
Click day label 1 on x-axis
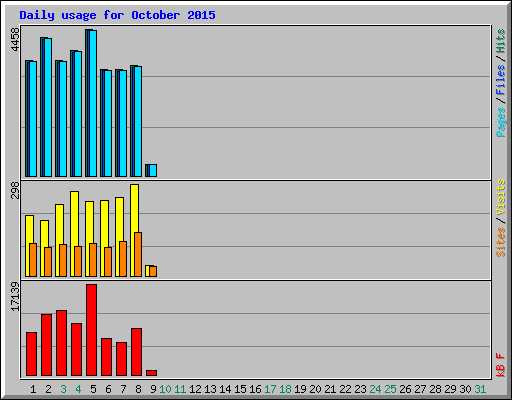[x=33, y=389]
